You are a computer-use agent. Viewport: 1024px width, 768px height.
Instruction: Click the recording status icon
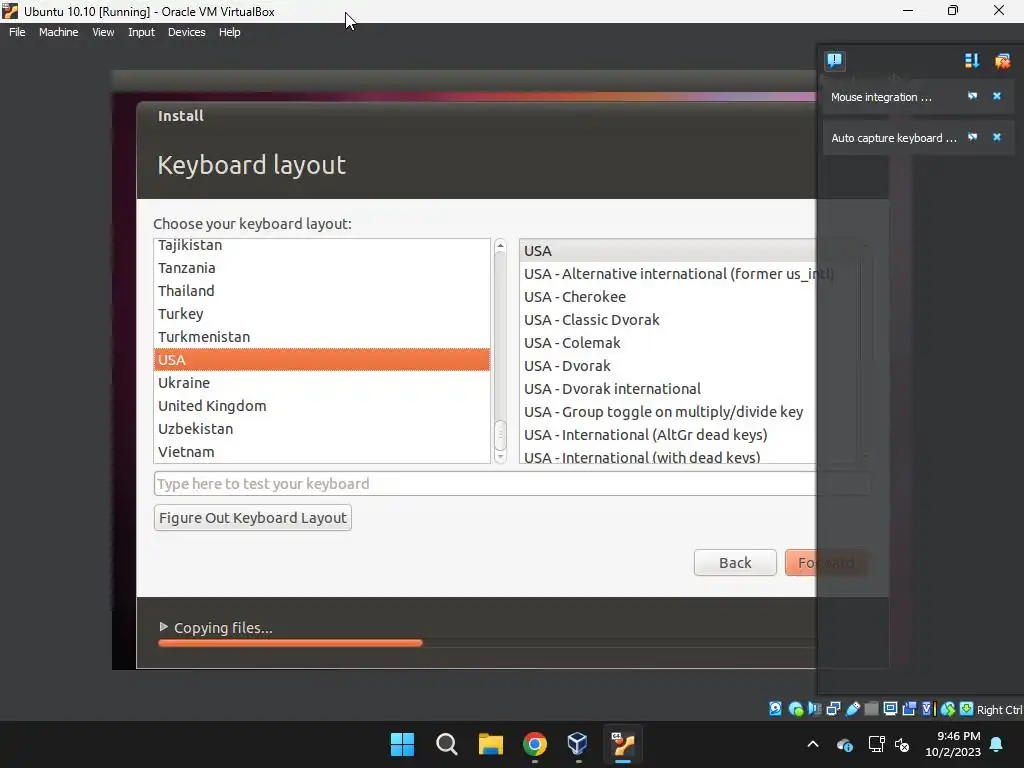pyautogui.click(x=909, y=709)
